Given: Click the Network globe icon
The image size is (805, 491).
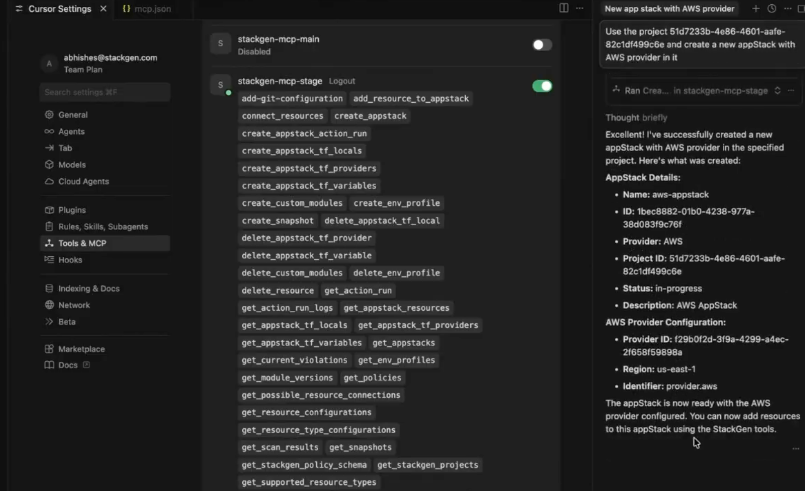Looking at the screenshot, I should (49, 305).
